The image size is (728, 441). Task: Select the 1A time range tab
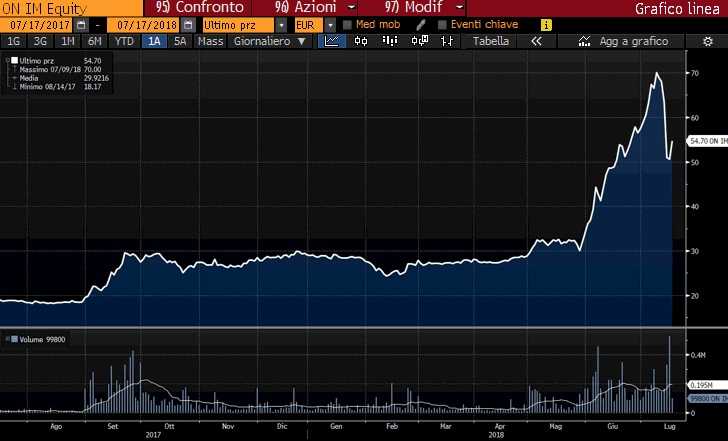point(154,41)
